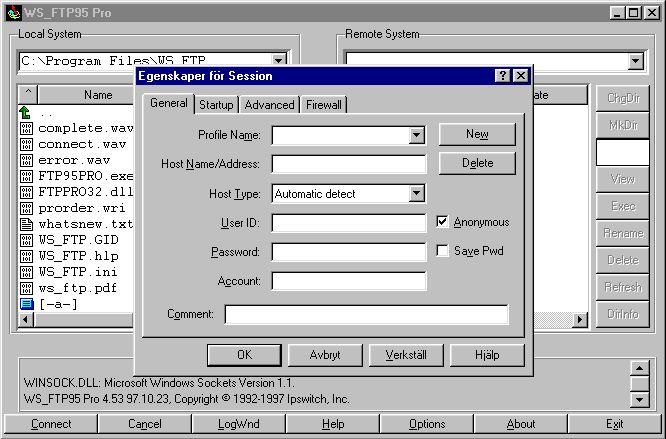666x439 pixels.
Task: Select the complete.wav file icon
Action: pyautogui.click(x=26, y=128)
